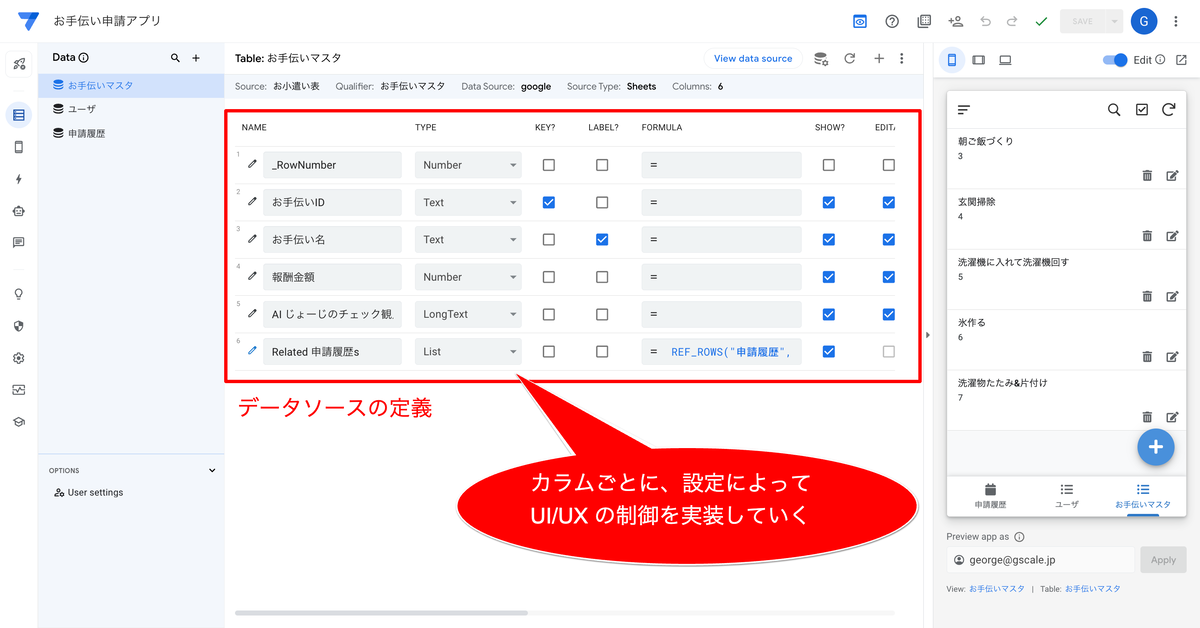Expand the Options section above User settings

pyautogui.click(x=211, y=470)
